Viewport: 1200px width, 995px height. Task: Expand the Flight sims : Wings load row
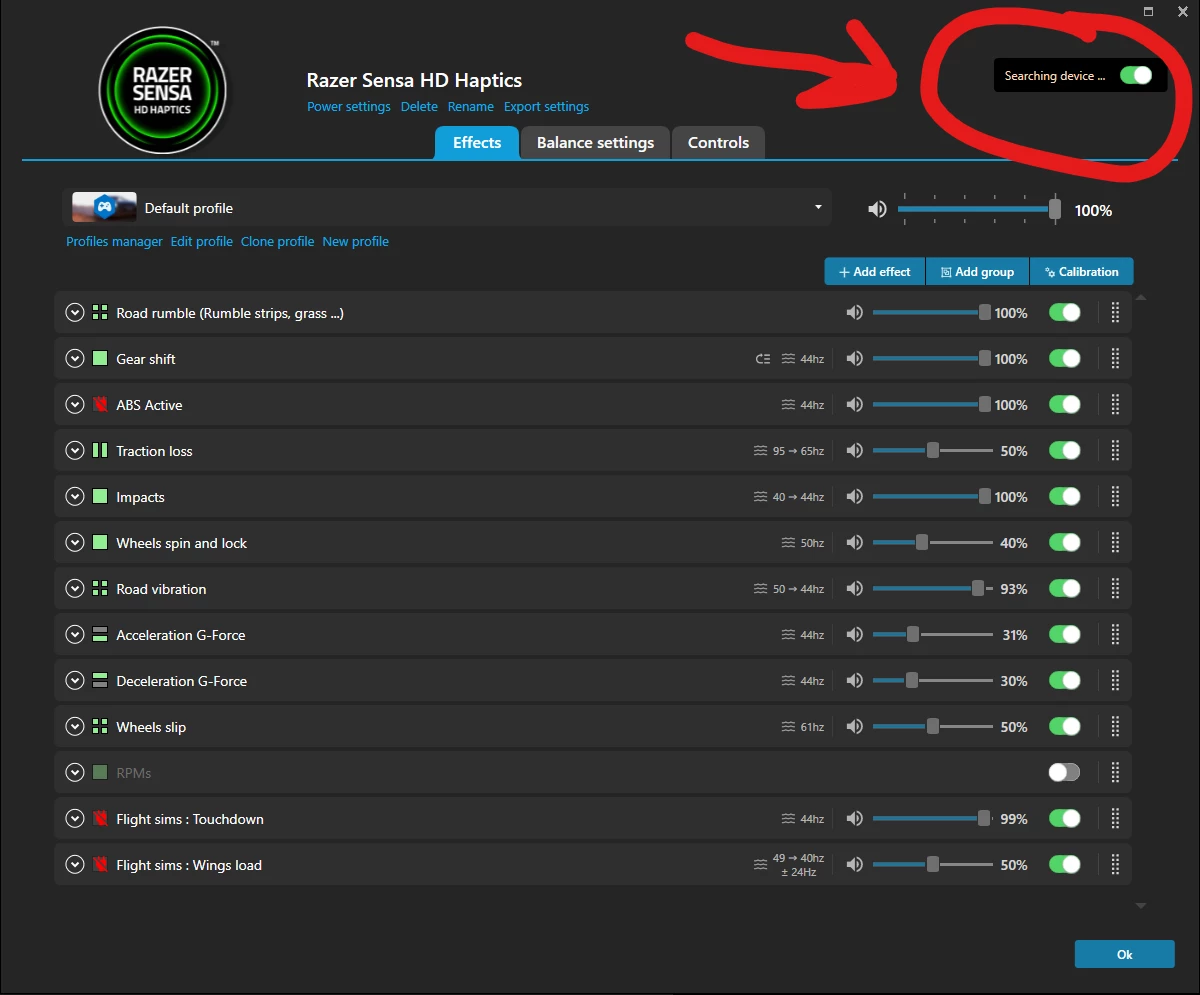pyautogui.click(x=74, y=865)
